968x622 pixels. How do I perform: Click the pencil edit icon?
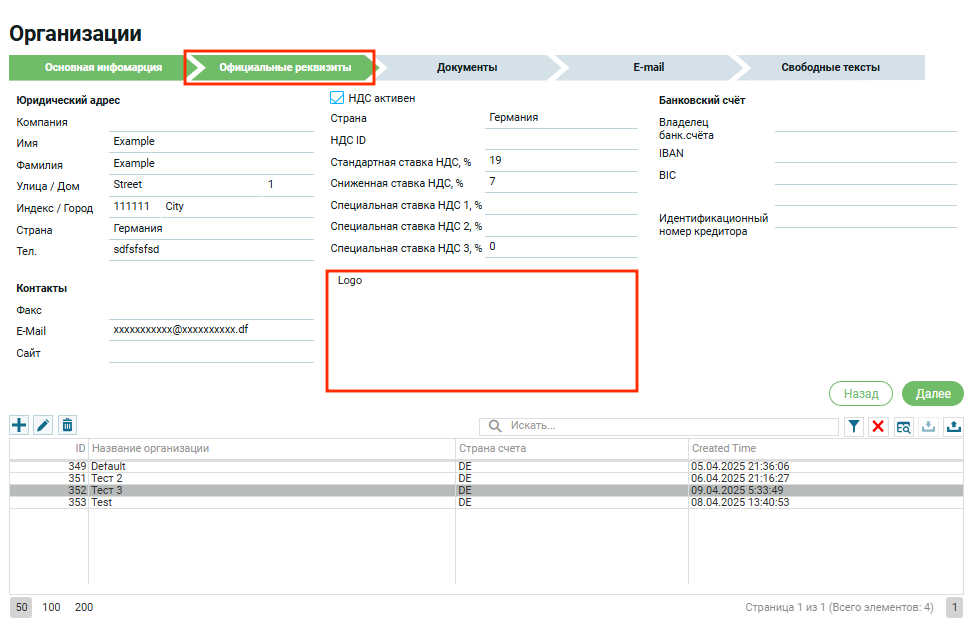43,425
